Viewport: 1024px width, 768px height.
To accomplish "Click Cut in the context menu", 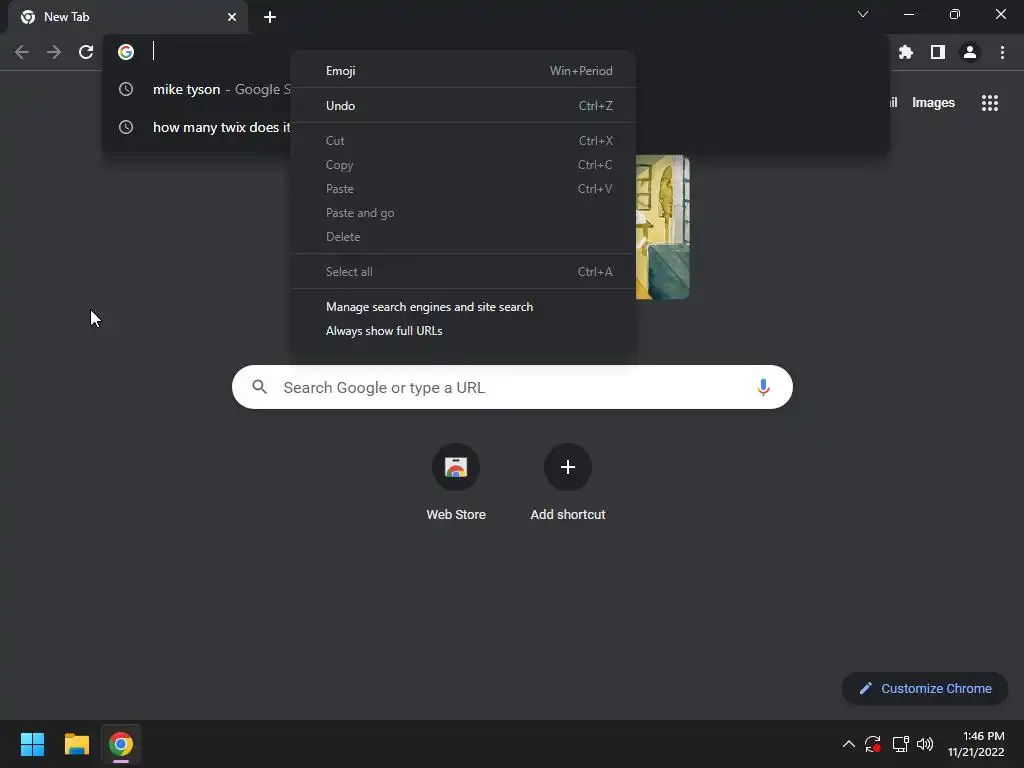I will click(463, 140).
